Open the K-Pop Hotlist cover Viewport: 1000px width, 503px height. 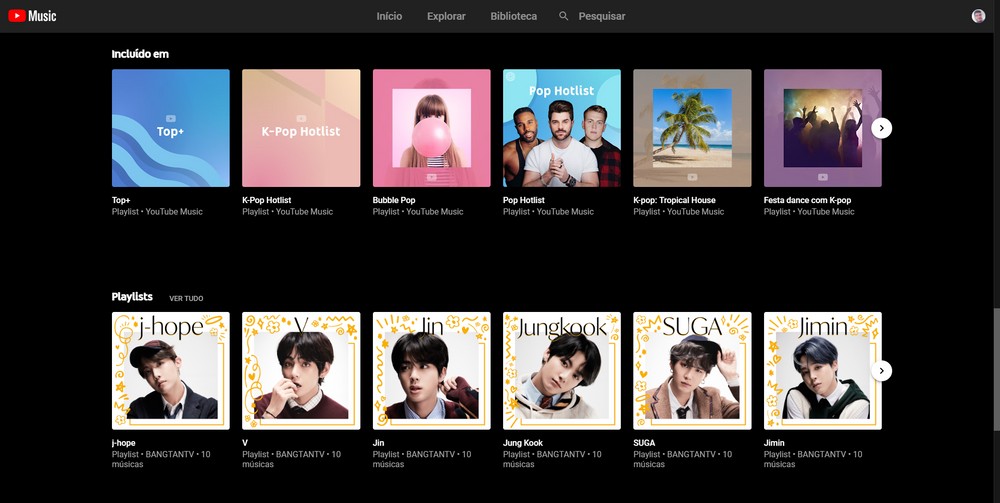pos(301,128)
